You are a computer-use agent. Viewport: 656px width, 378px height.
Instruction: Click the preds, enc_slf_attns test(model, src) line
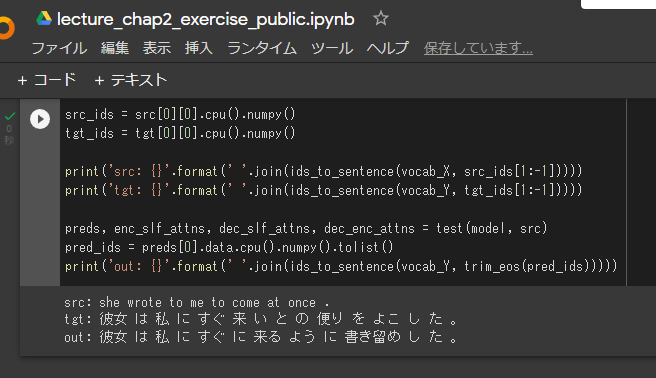coord(306,228)
